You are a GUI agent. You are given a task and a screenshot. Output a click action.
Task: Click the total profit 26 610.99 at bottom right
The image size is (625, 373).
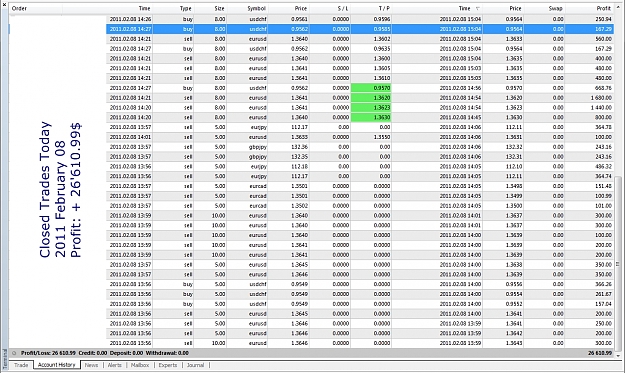click(x=600, y=353)
